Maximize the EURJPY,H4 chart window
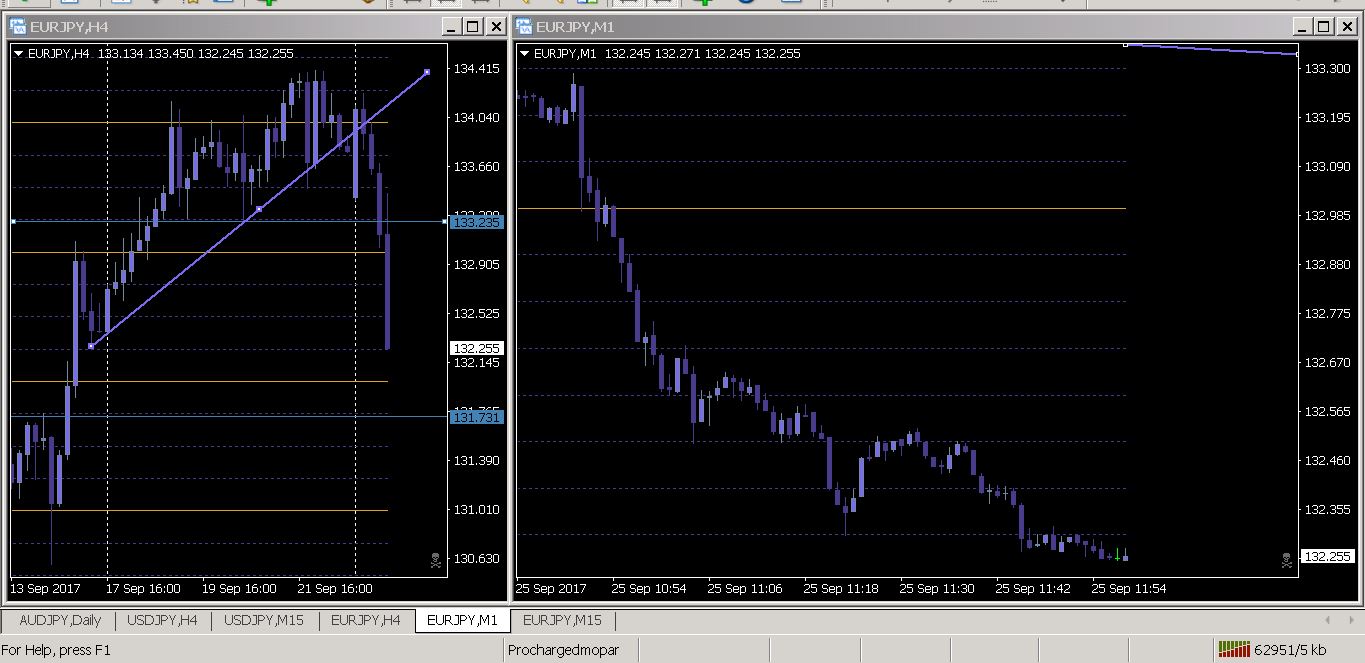 (474, 27)
